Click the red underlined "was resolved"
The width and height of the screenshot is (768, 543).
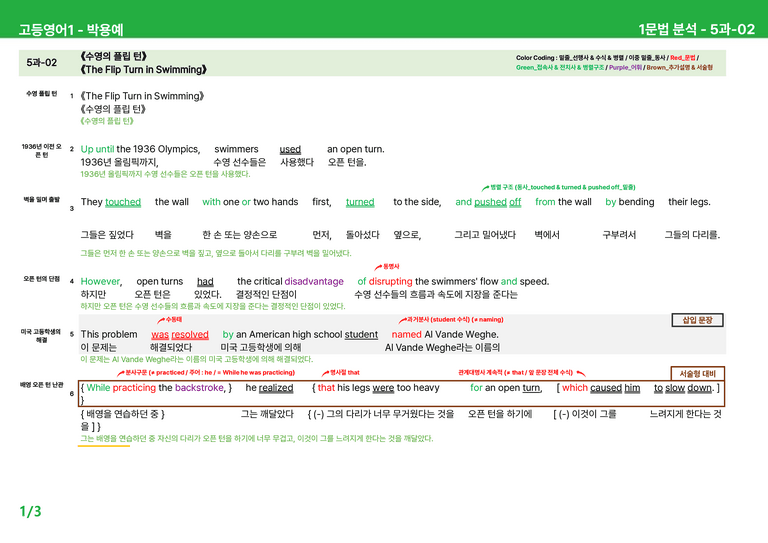[180, 334]
